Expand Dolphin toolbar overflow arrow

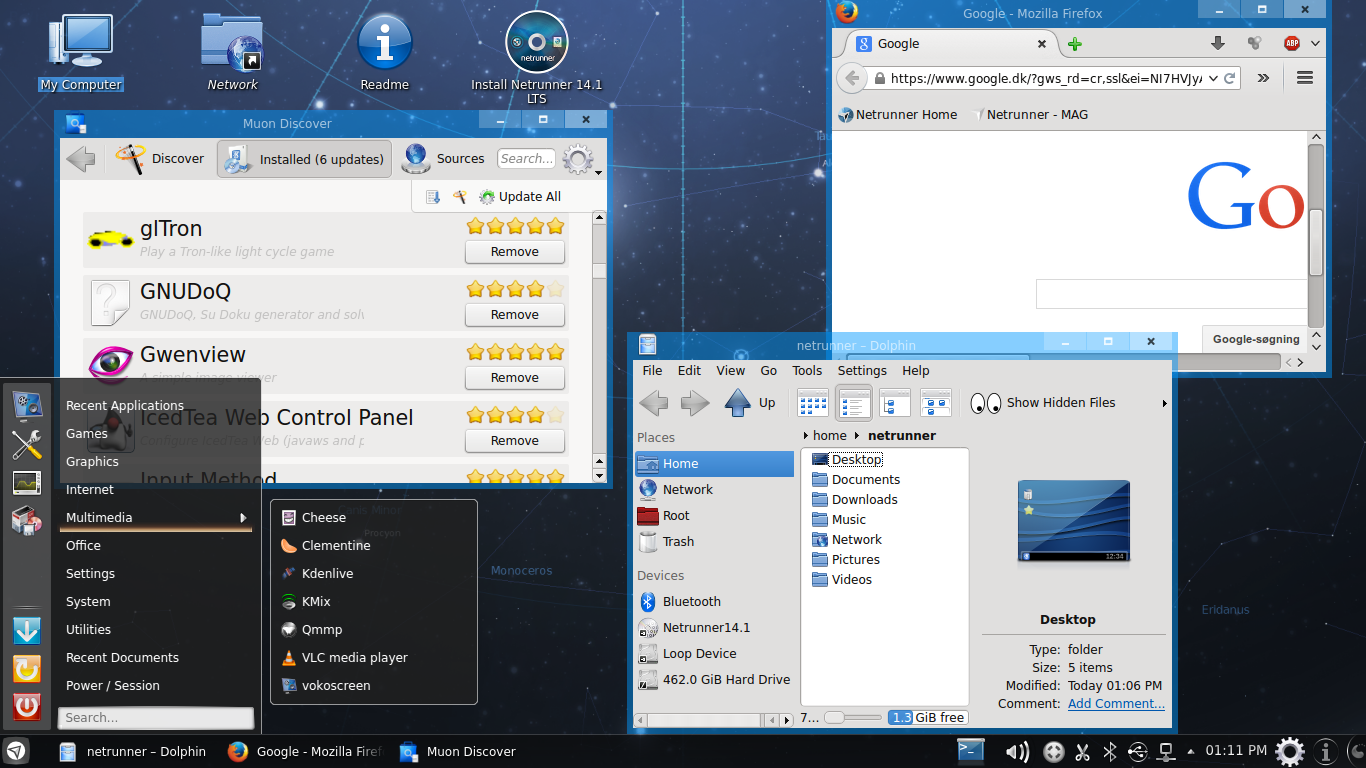1164,404
